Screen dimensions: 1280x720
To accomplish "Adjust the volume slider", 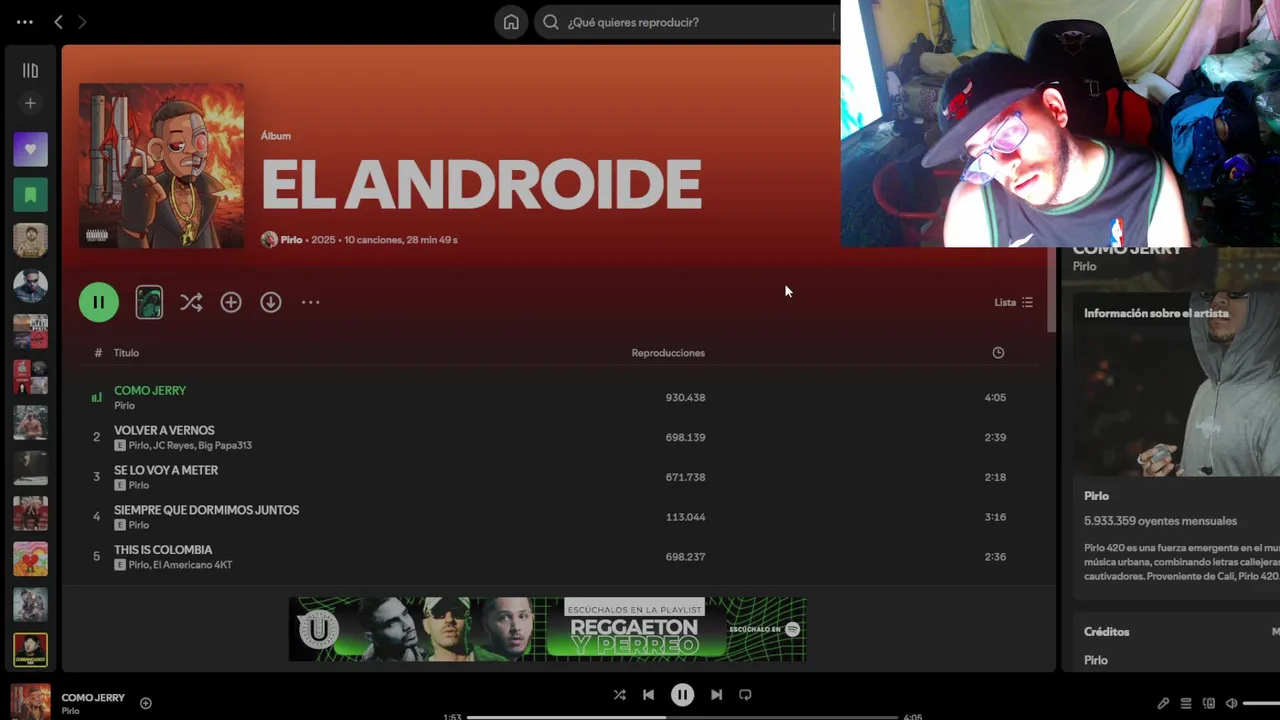I will [1262, 703].
